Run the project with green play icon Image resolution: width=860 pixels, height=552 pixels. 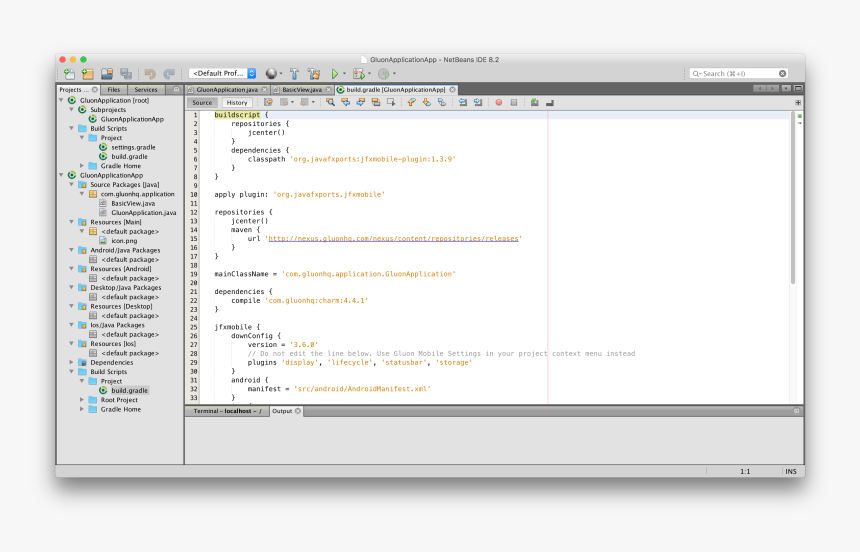pyautogui.click(x=335, y=74)
